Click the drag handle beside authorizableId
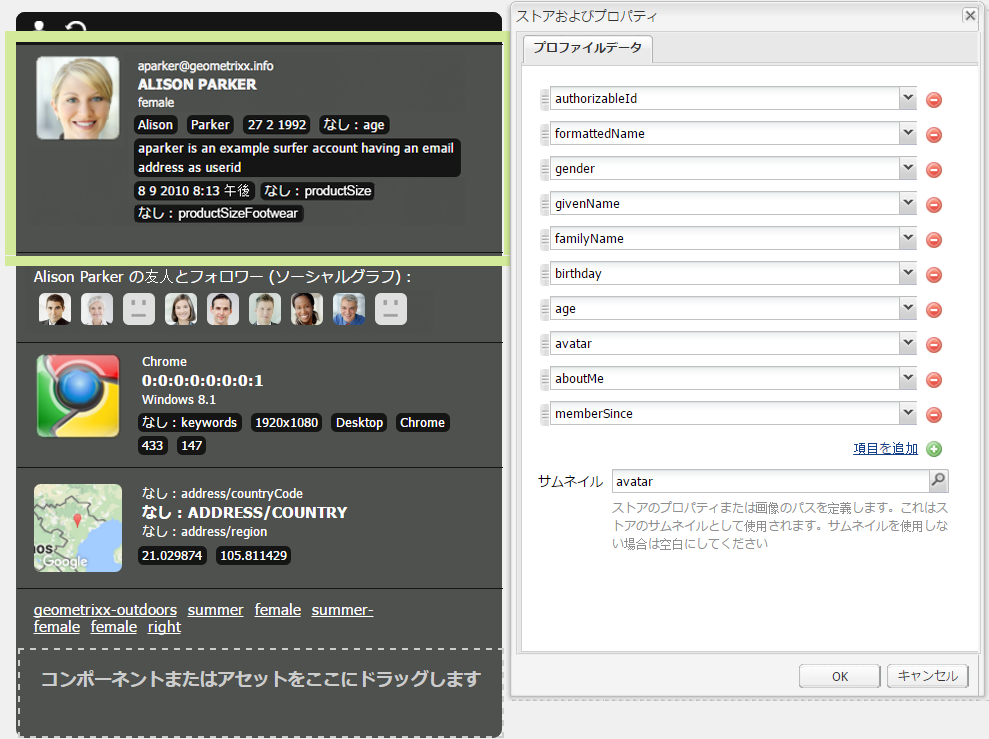The height and width of the screenshot is (739, 989). 544,99
